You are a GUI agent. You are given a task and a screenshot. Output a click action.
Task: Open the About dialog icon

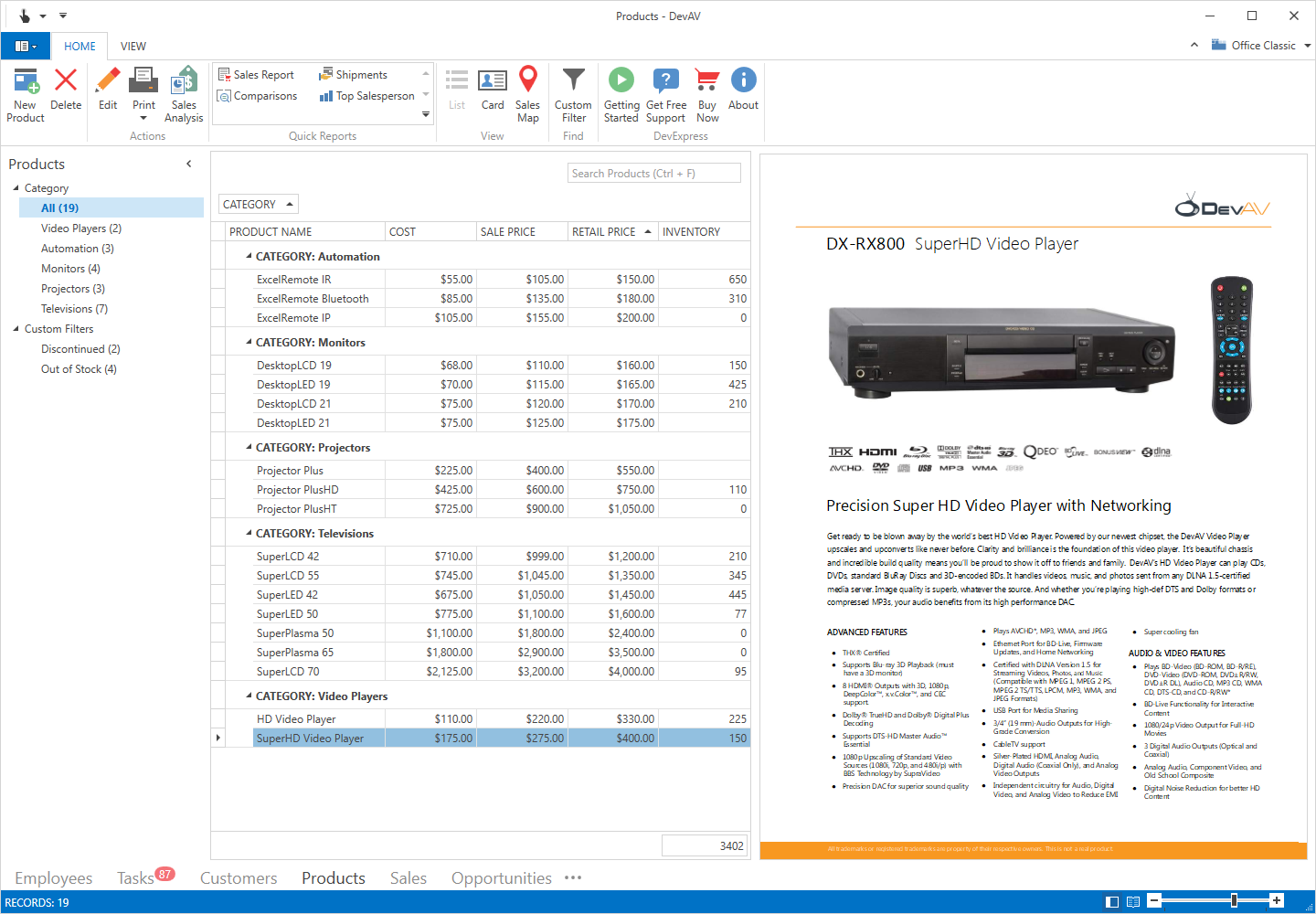point(743,91)
